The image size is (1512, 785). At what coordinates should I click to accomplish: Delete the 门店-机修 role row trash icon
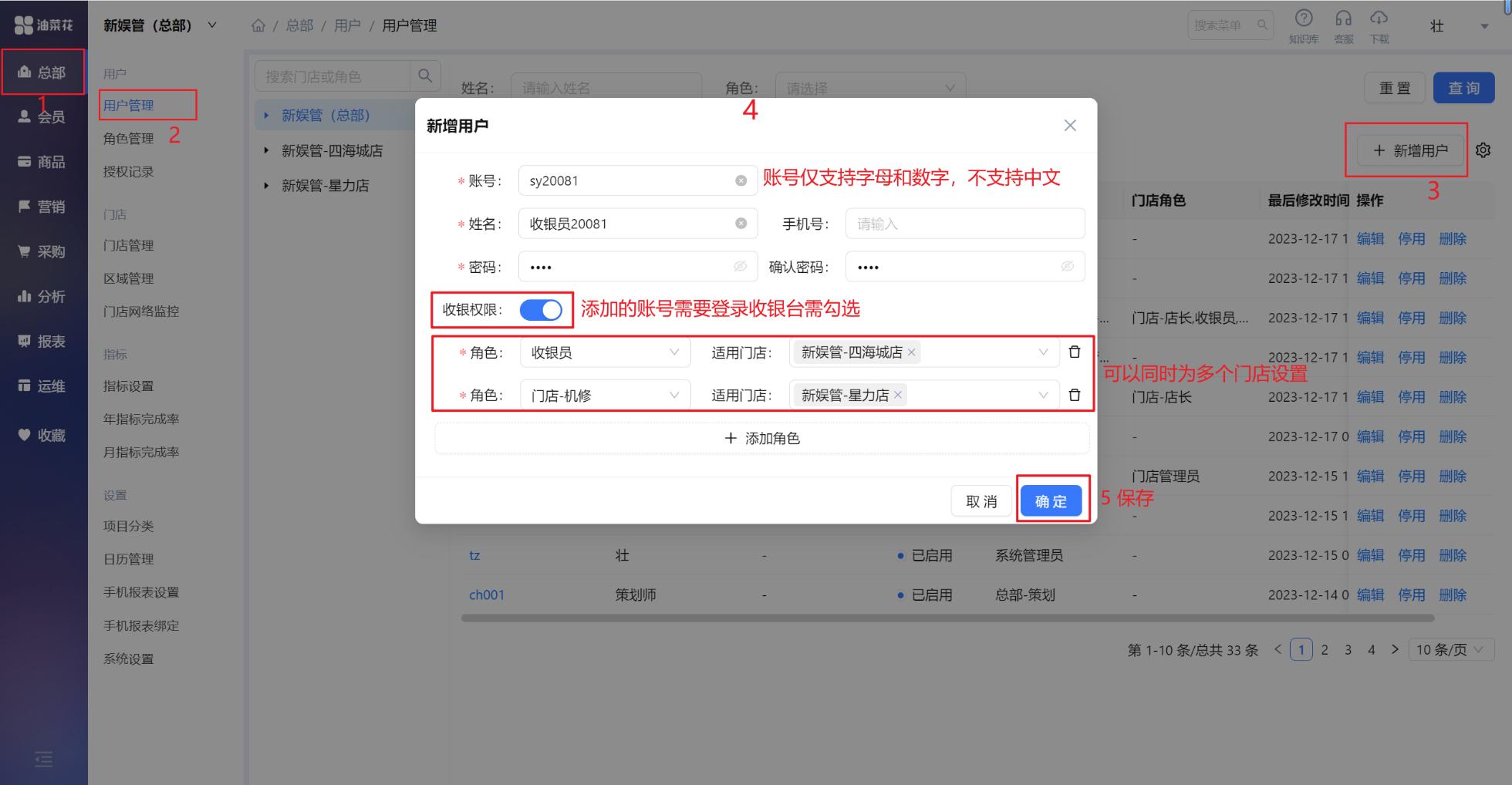(1075, 396)
